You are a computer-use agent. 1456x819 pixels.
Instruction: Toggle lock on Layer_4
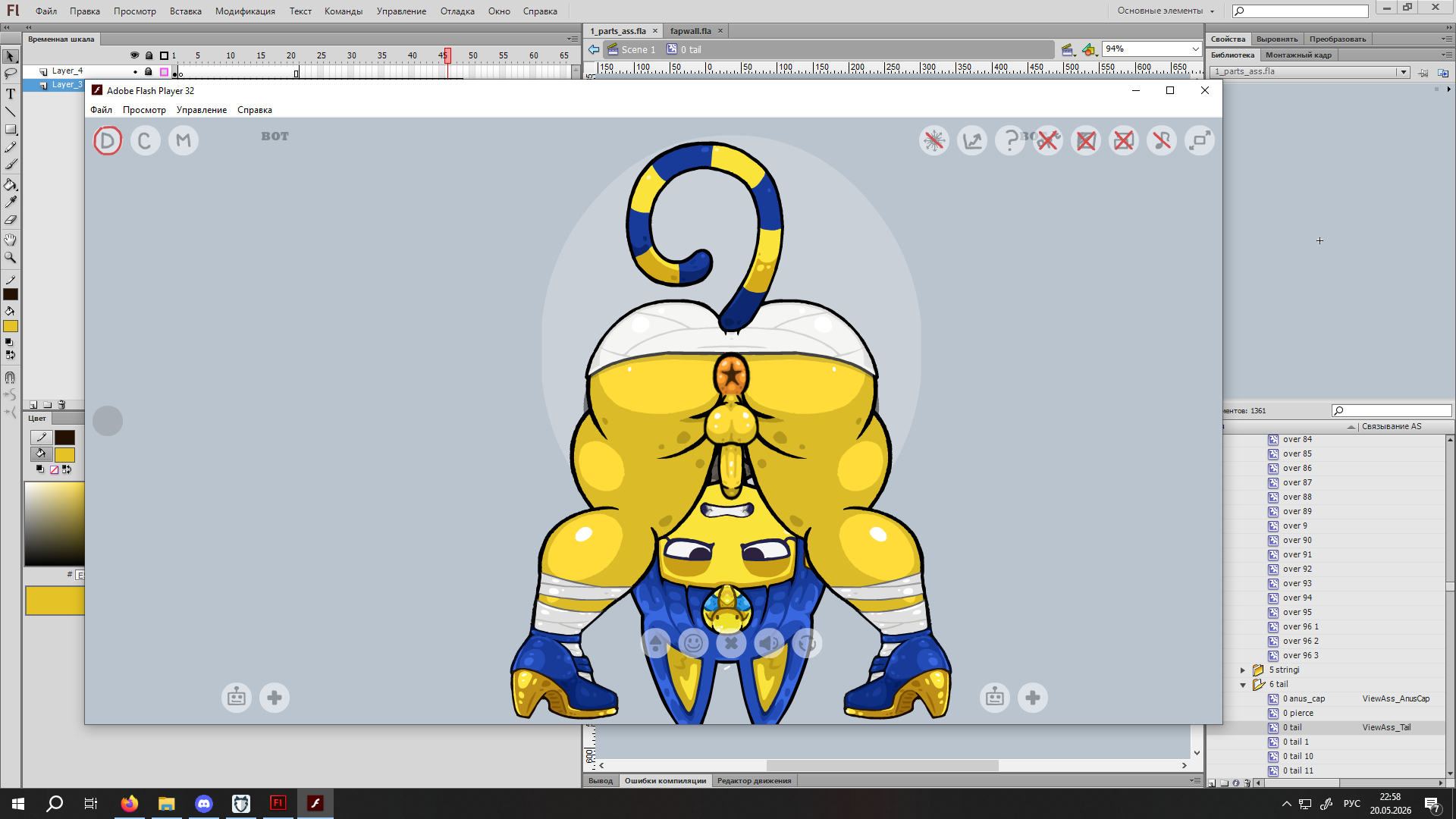(x=149, y=72)
